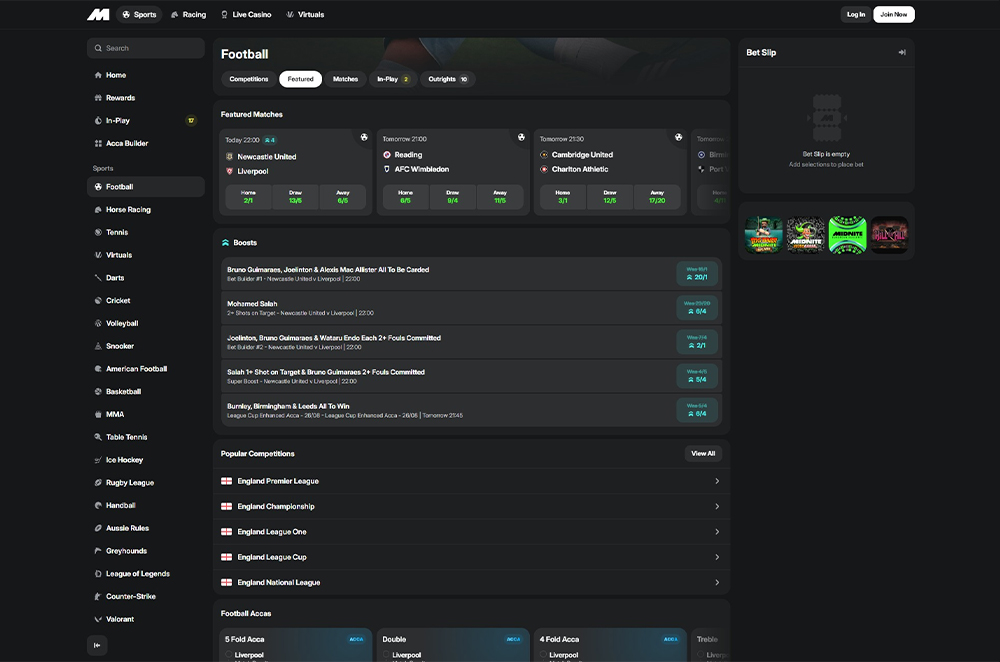This screenshot has width=1000, height=662.
Task: Expand England League One competition
Action: pyautogui.click(x=471, y=532)
